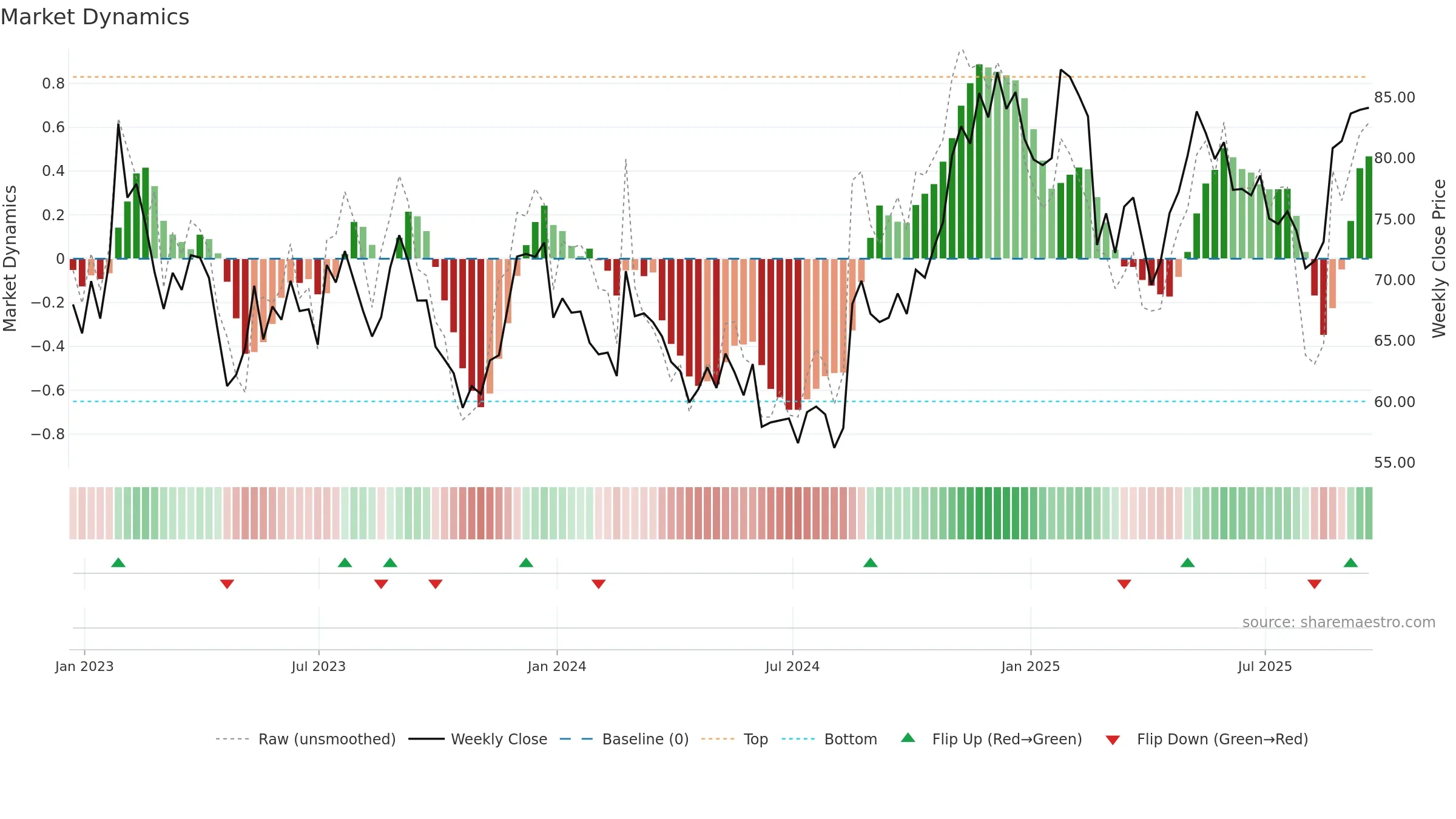1456x819 pixels.
Task: Click the 0.4 left-axis tick label
Action: point(53,171)
